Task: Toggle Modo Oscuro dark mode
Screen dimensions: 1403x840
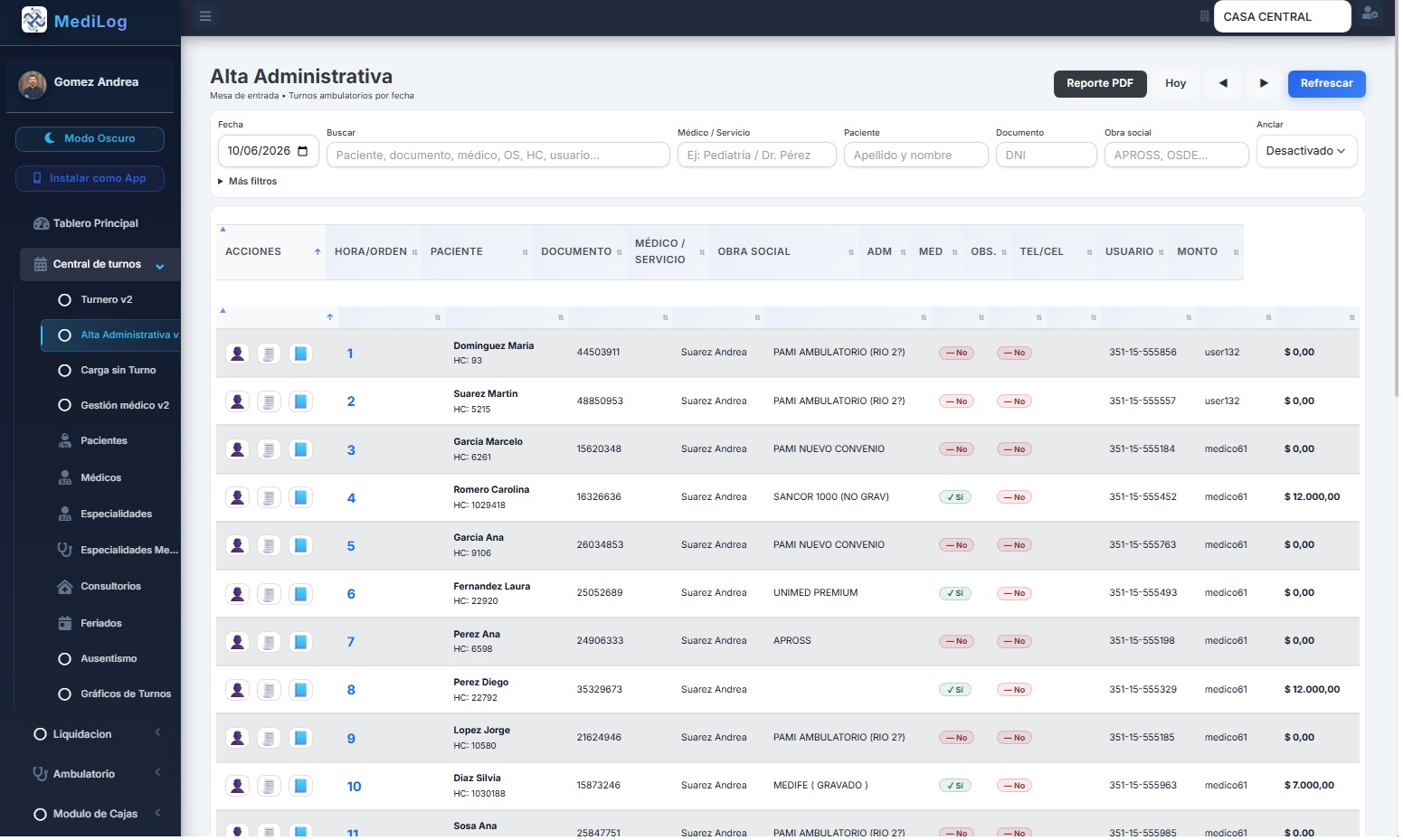Action: pos(90,138)
